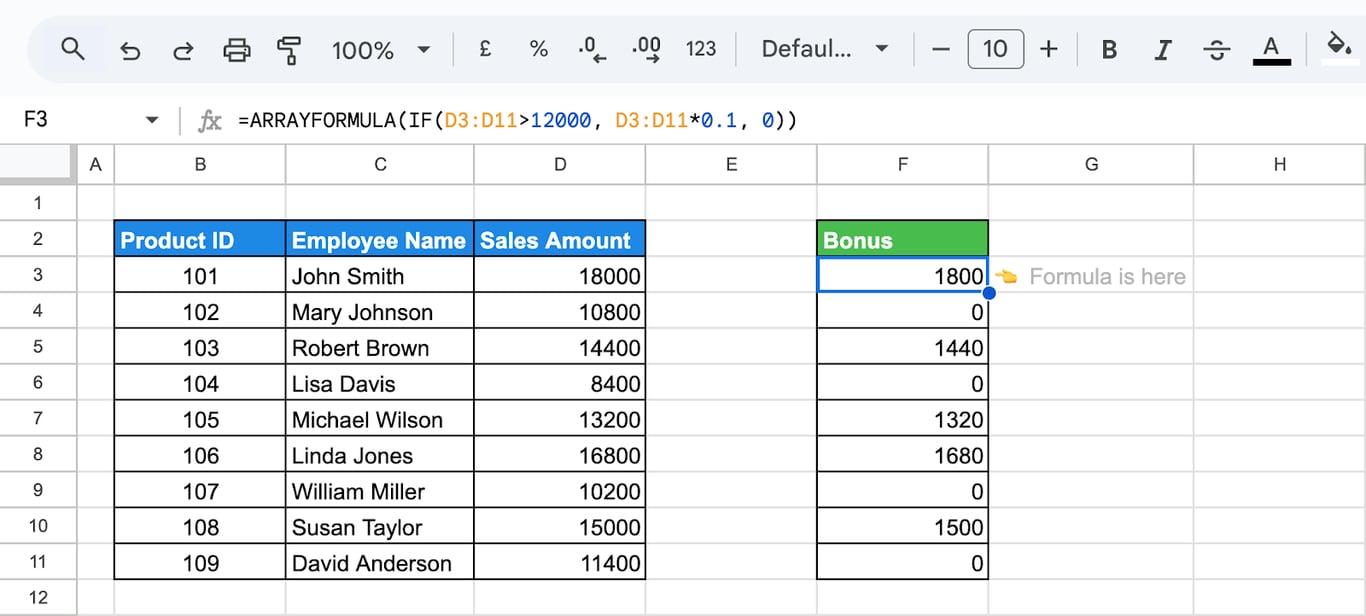The width and height of the screenshot is (1366, 616).
Task: Select the cell containing Robert Brown
Action: tap(380, 347)
